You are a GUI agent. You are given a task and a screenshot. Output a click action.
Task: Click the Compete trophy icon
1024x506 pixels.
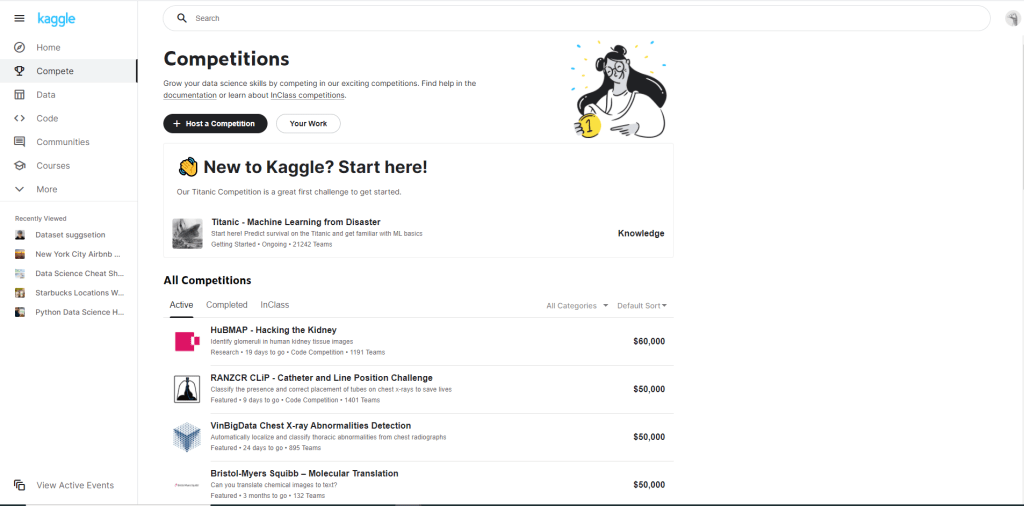click(20, 71)
